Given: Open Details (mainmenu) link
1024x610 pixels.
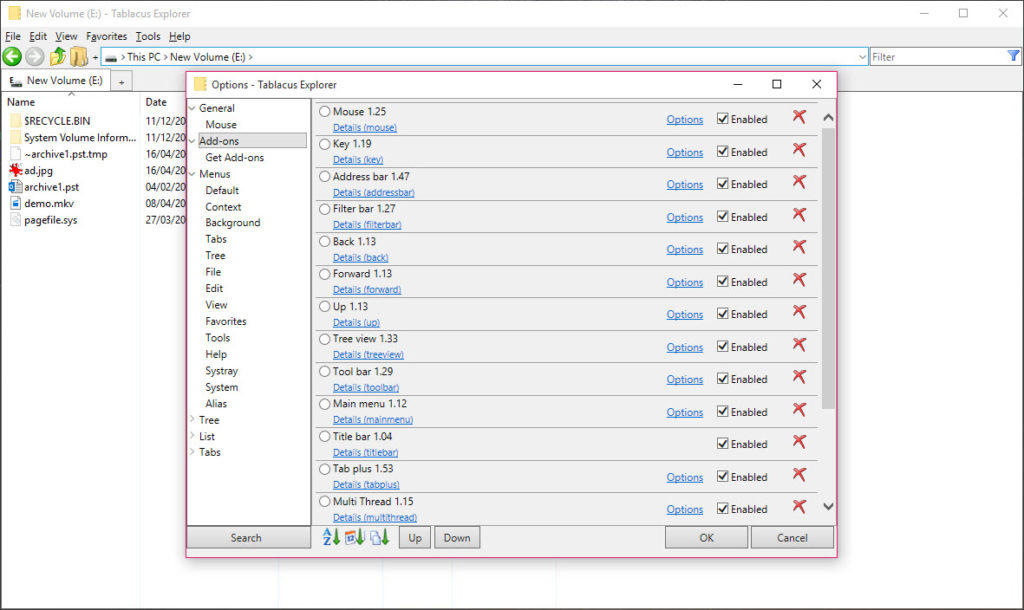Looking at the screenshot, I should coord(373,419).
